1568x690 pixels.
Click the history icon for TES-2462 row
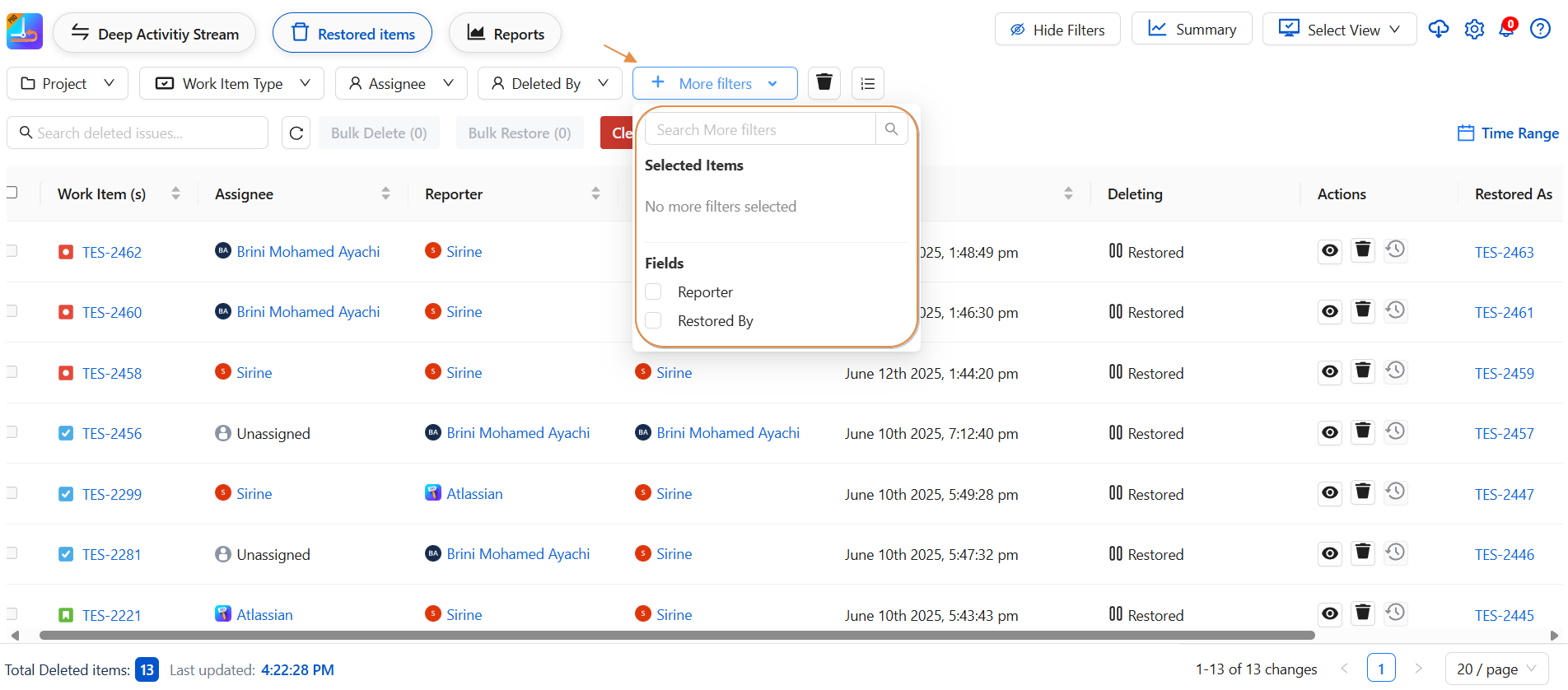(1395, 250)
